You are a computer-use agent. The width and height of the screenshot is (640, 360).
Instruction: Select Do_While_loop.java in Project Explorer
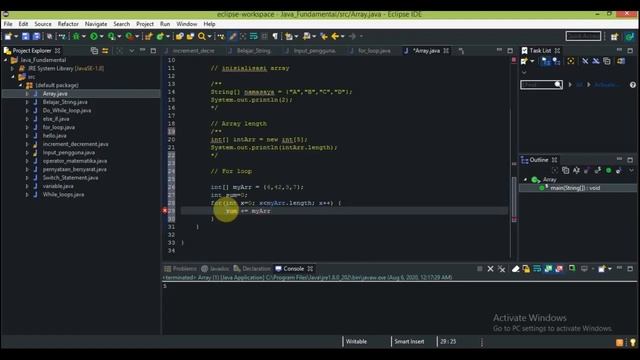pyautogui.click(x=67, y=111)
